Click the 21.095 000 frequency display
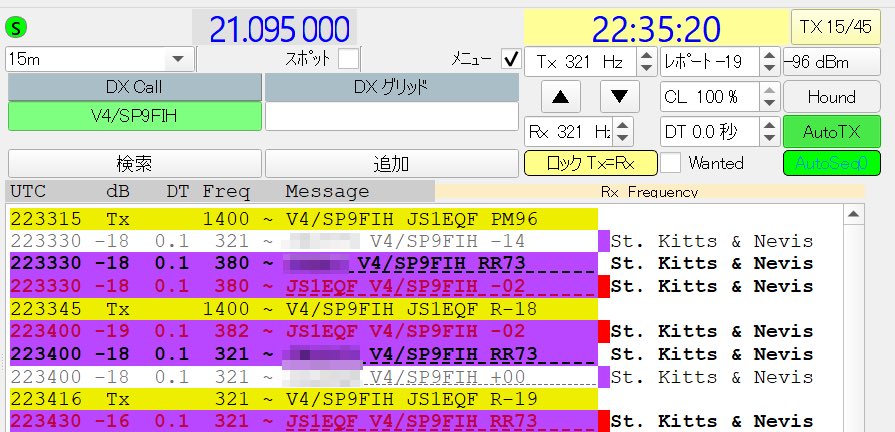 click(275, 29)
